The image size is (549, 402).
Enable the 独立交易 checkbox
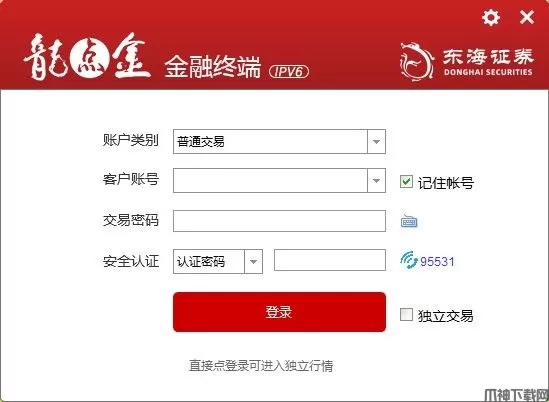406,314
